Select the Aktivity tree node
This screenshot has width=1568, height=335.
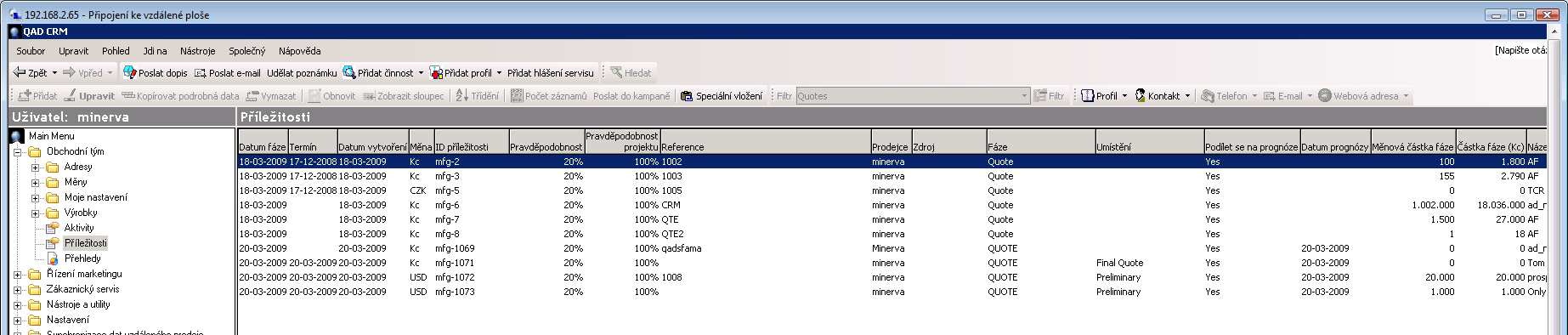pos(79,228)
